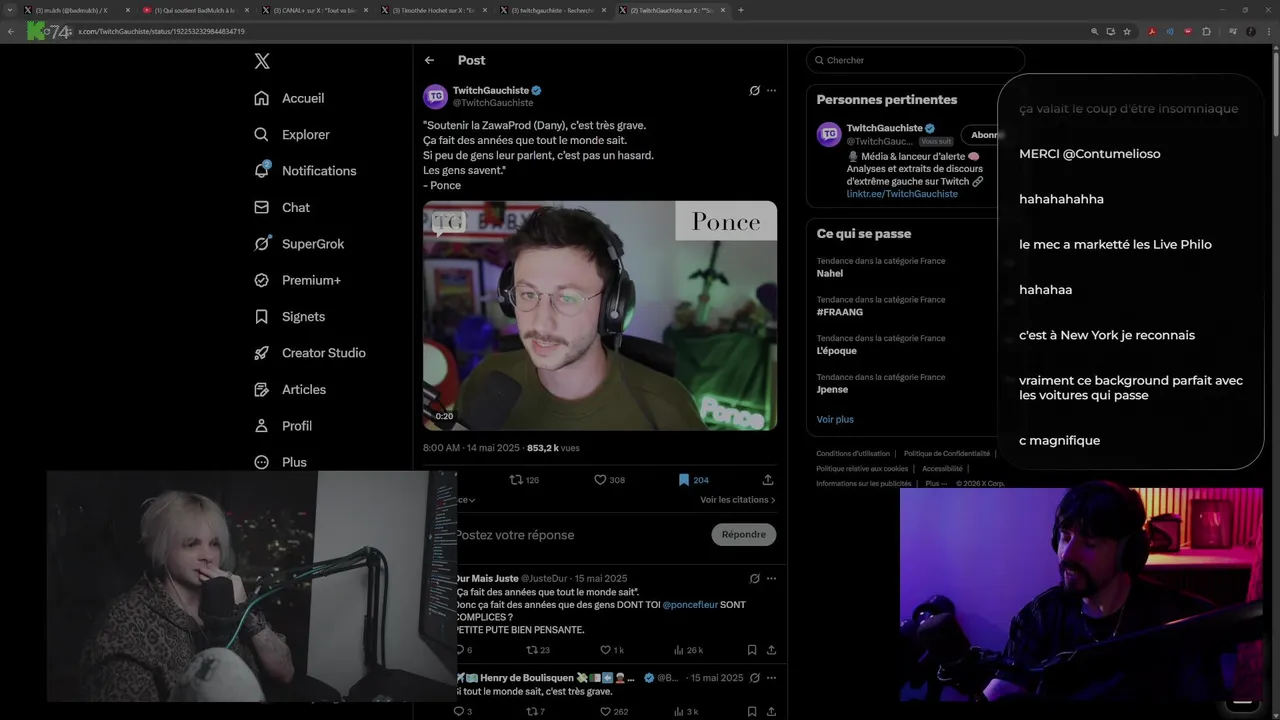The image size is (1280, 720).
Task: Repost the JusteDur reply (23)
Action: click(538, 650)
